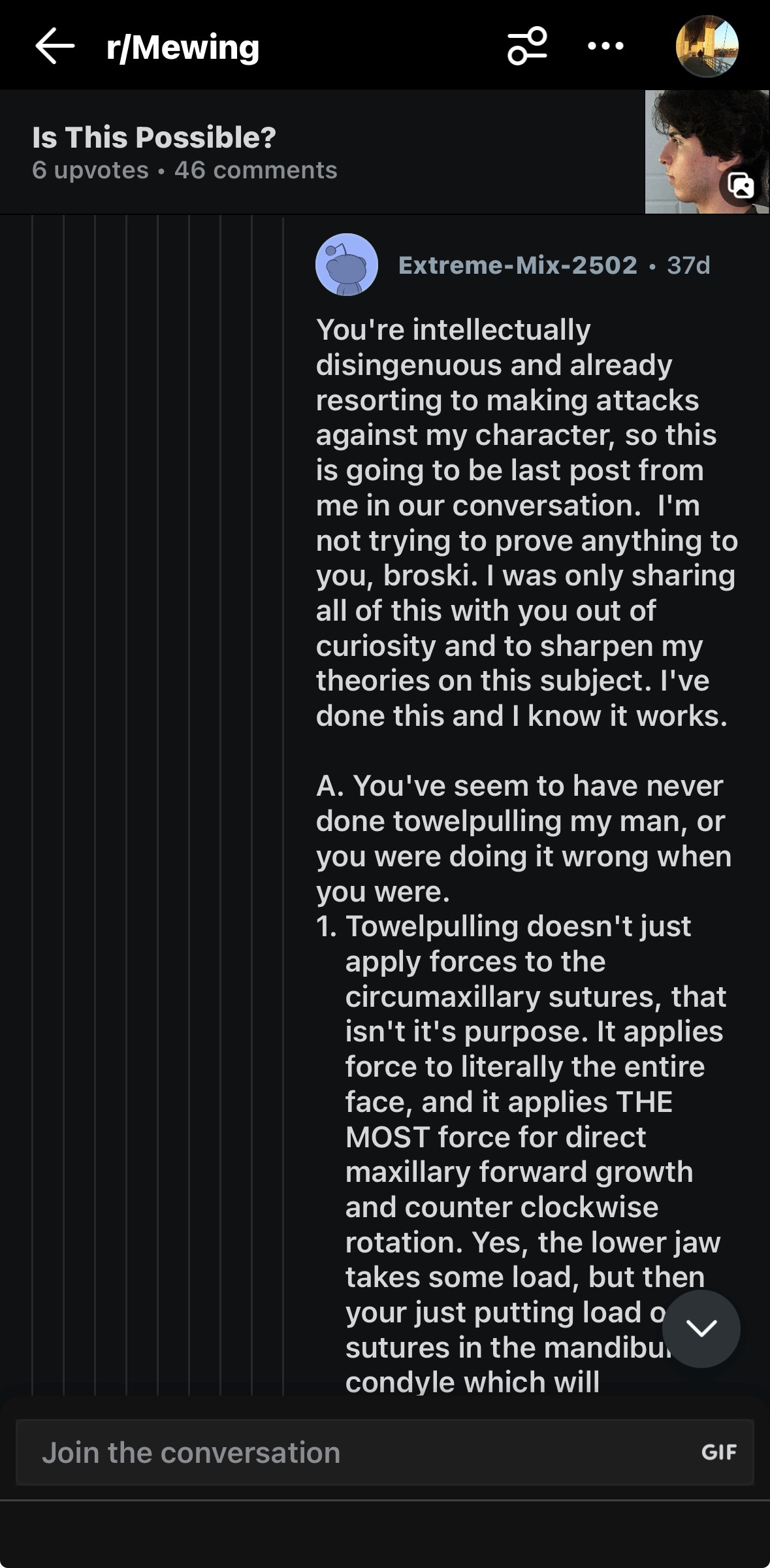Open the "Is This Possible?" post title
This screenshot has width=770, height=1568.
[154, 137]
